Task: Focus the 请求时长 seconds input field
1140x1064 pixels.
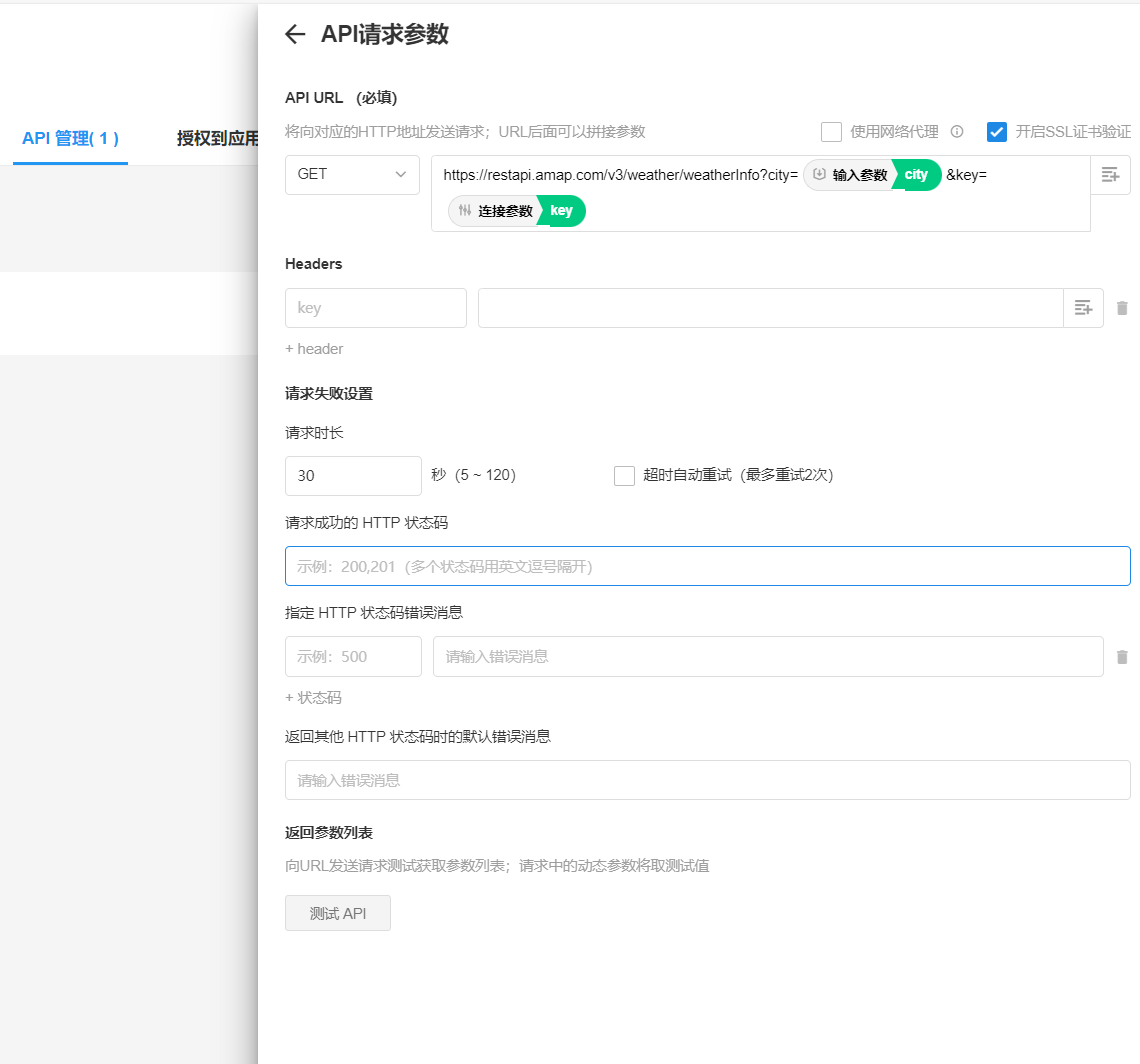Action: 352,476
